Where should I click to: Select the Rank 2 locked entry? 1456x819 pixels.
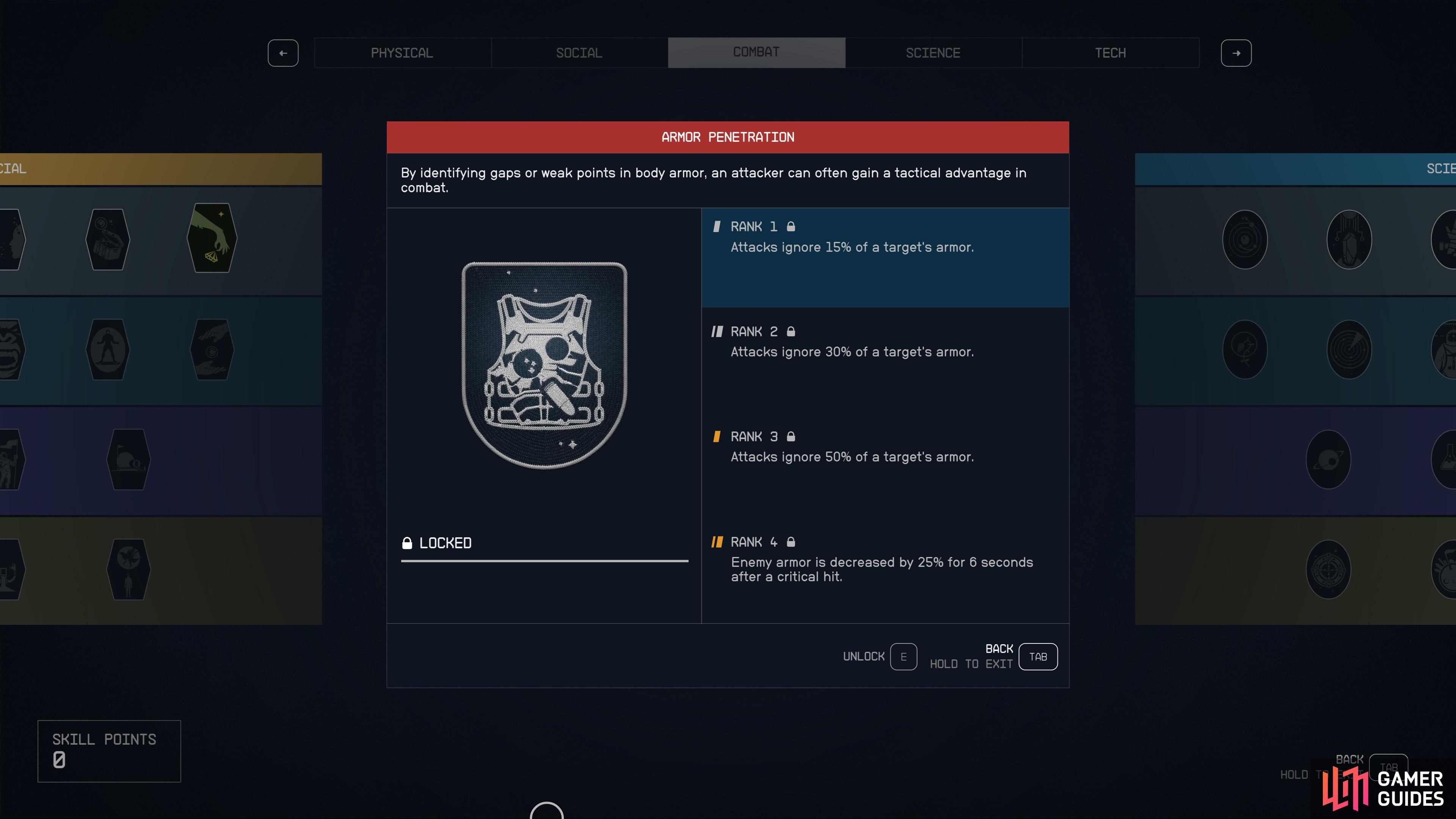pyautogui.click(x=885, y=362)
